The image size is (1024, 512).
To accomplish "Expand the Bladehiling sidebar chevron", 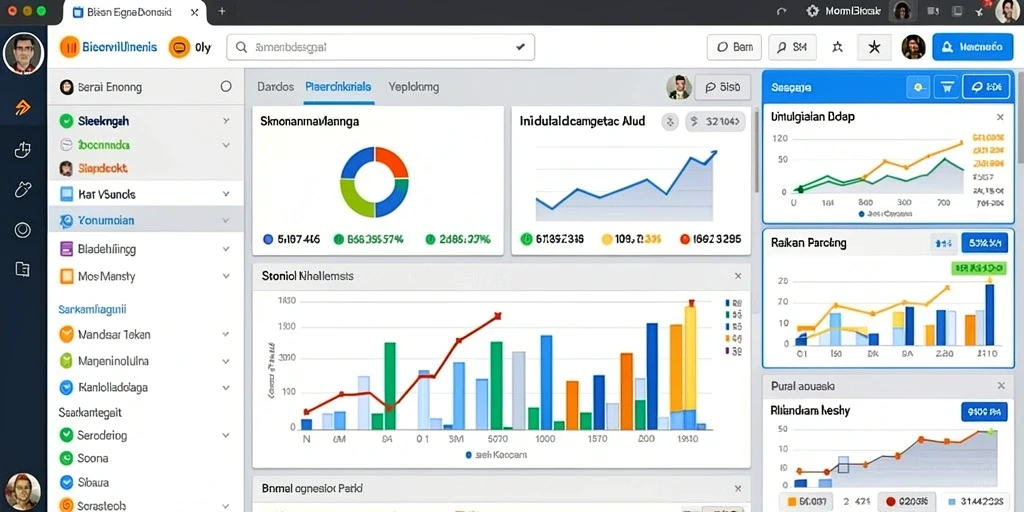I will tap(226, 249).
